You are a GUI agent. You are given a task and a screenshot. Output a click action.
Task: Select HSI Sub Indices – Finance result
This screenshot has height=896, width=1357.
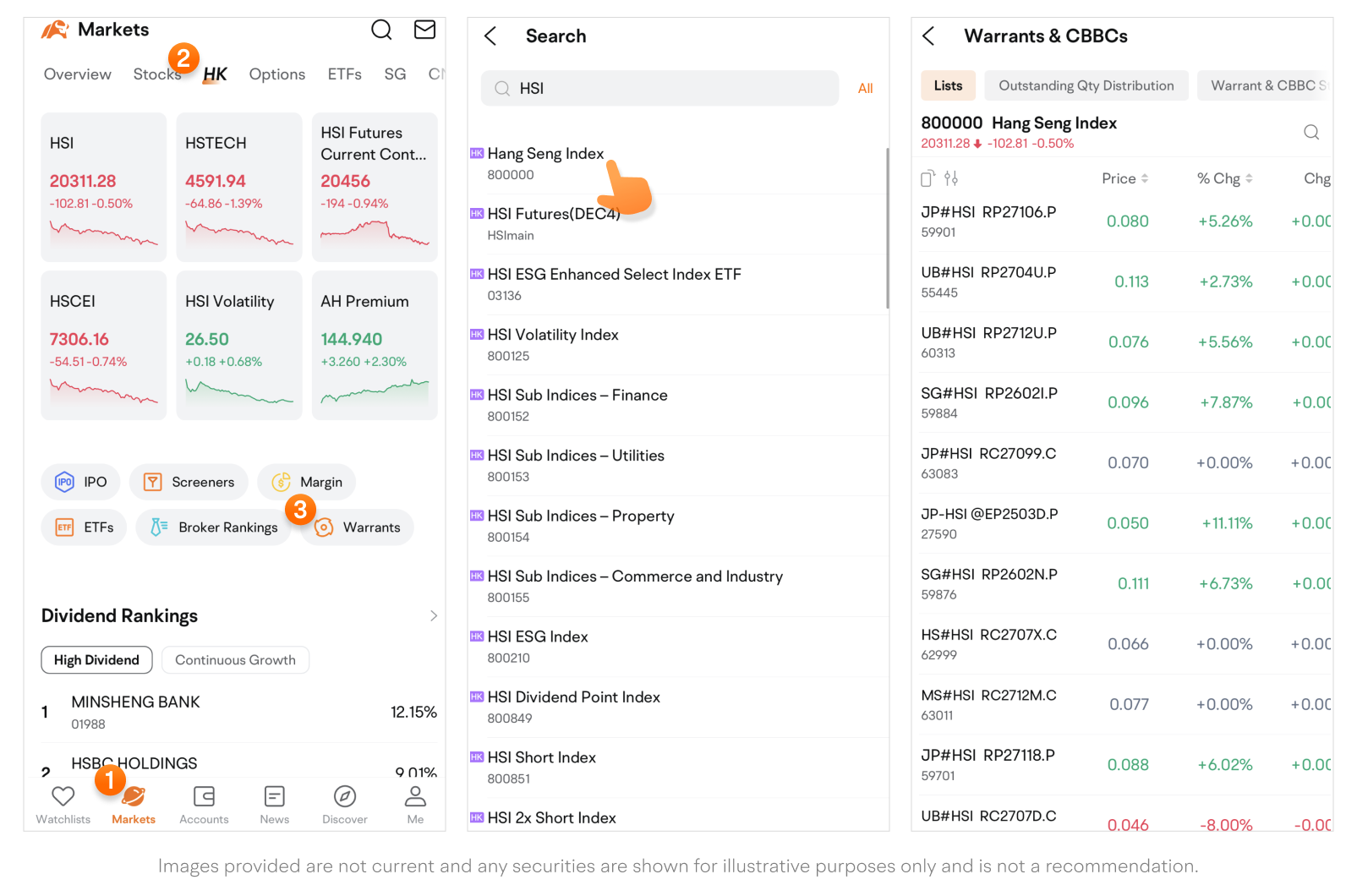tap(676, 405)
